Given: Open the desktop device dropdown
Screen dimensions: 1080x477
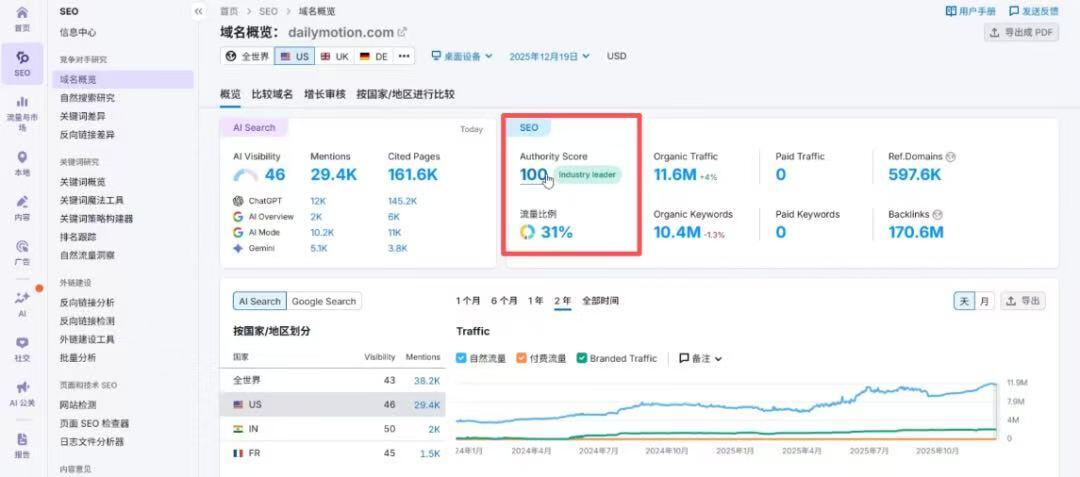Looking at the screenshot, I should click(462, 56).
